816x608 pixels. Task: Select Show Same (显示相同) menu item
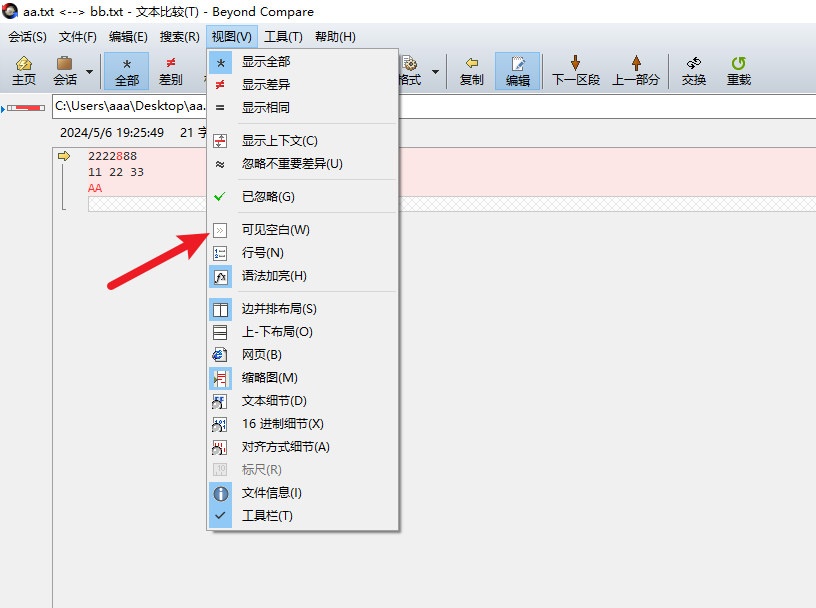pos(302,108)
